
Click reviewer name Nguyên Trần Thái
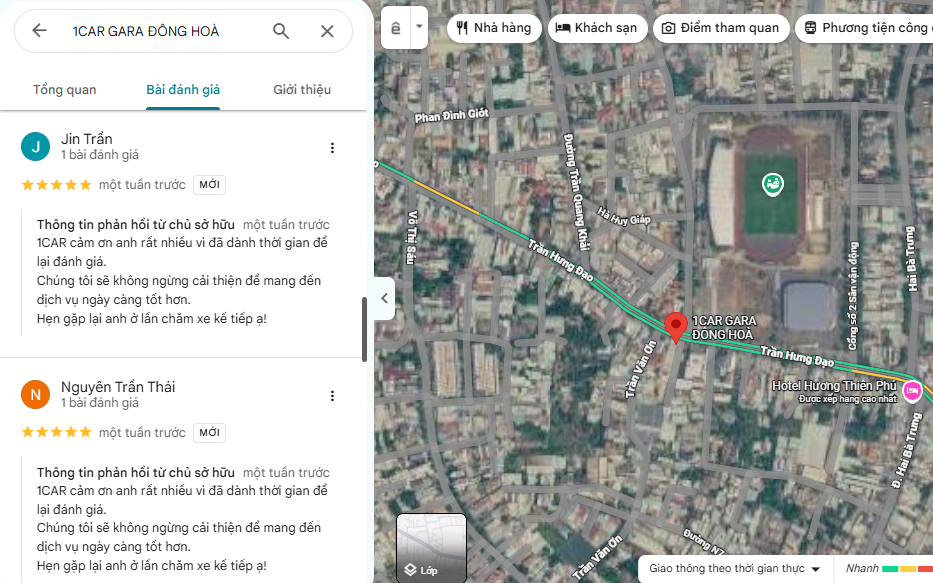point(118,387)
